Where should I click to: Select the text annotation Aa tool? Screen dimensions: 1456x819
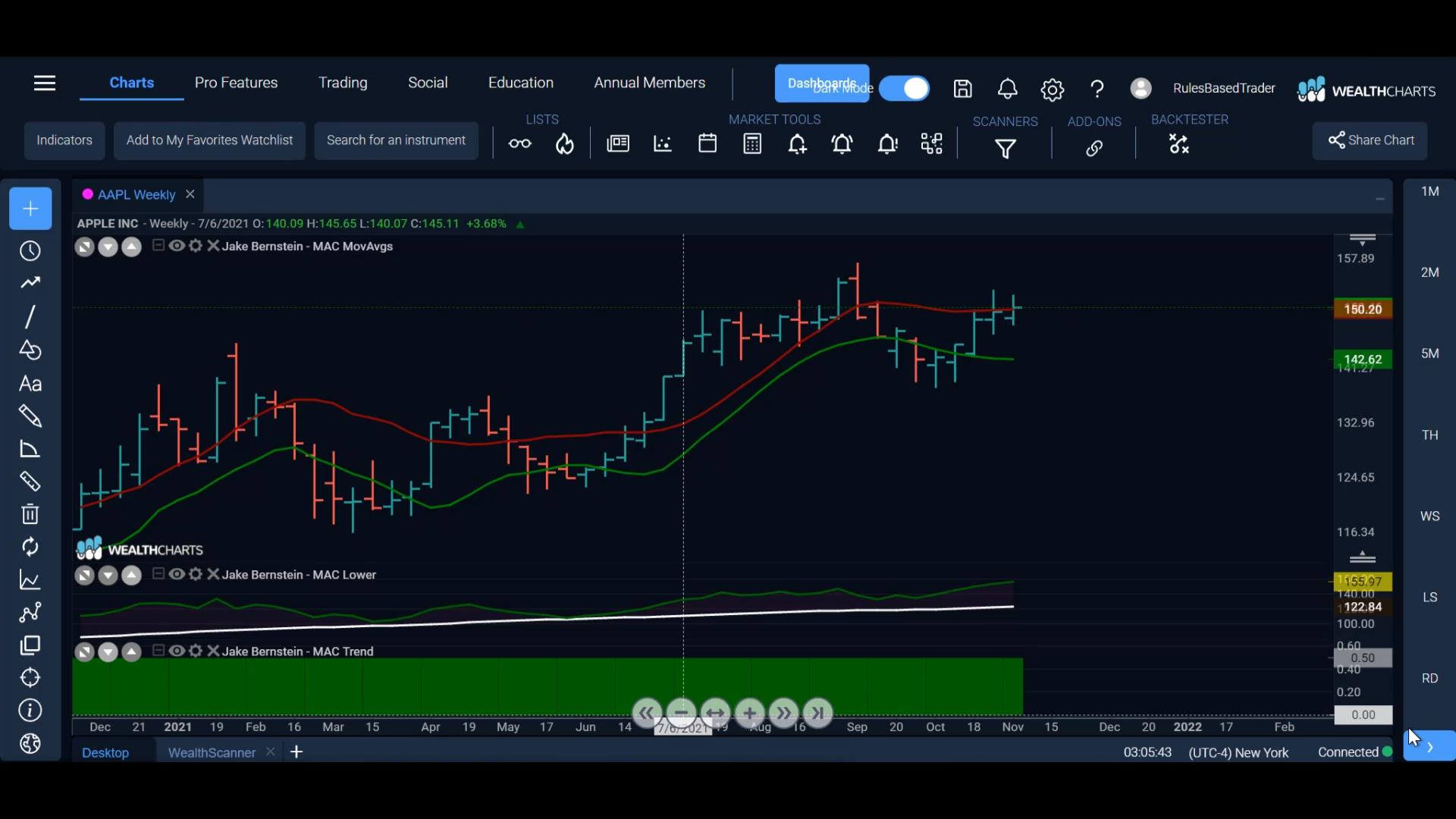click(x=30, y=384)
